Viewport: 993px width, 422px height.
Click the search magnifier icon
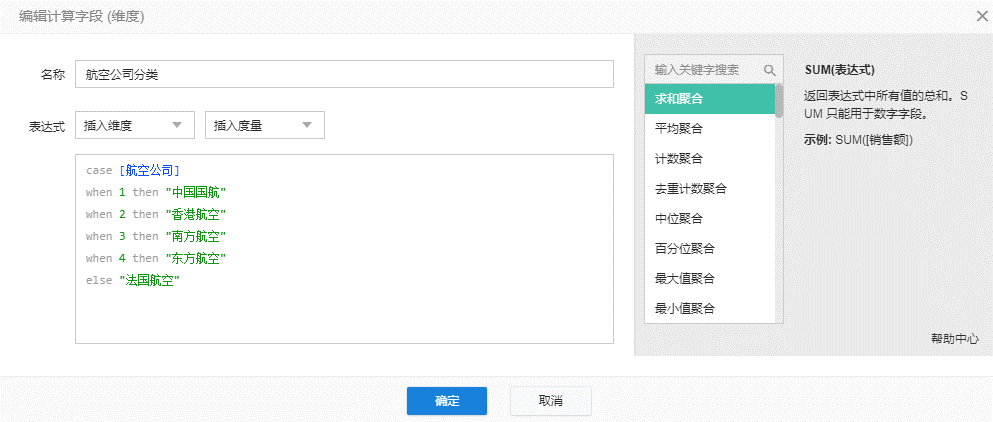point(769,71)
